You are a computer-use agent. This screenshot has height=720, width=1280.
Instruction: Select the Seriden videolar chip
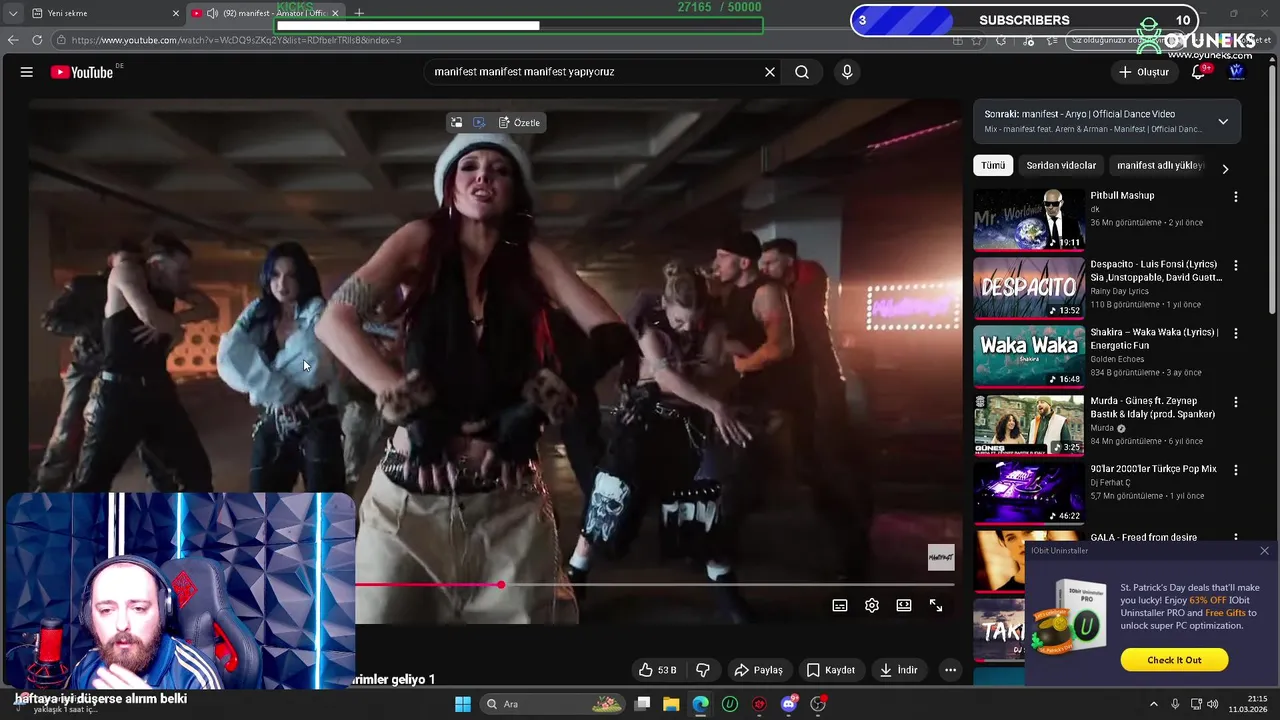(1061, 165)
